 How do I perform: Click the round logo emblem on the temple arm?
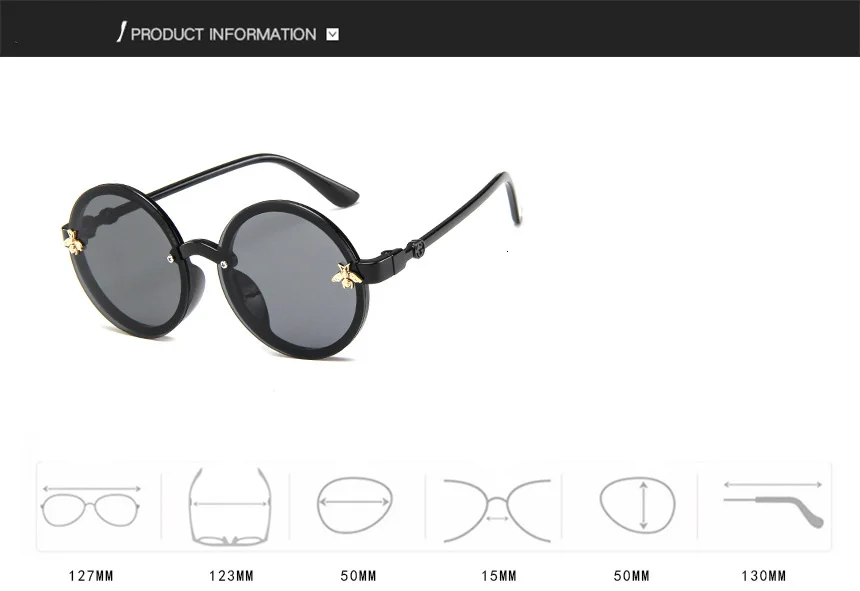point(417,249)
